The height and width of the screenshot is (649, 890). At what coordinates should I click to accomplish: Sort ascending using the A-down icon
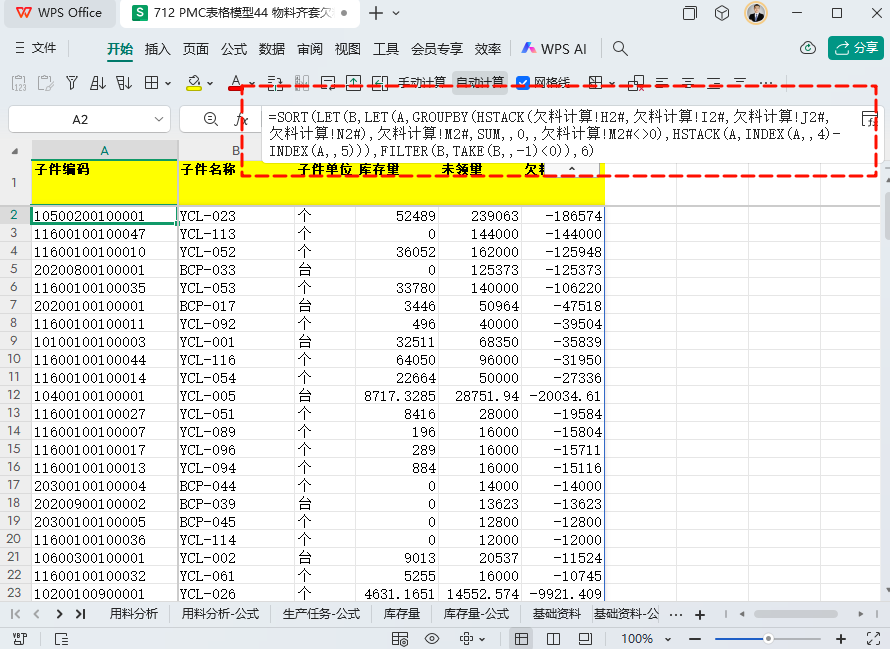(x=98, y=83)
